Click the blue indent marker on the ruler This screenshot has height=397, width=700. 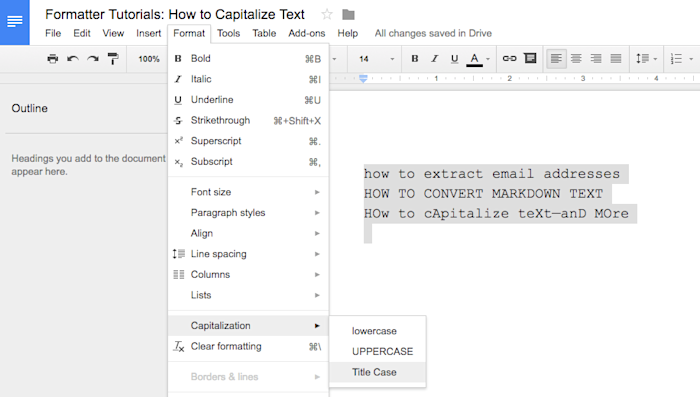pyautogui.click(x=363, y=79)
